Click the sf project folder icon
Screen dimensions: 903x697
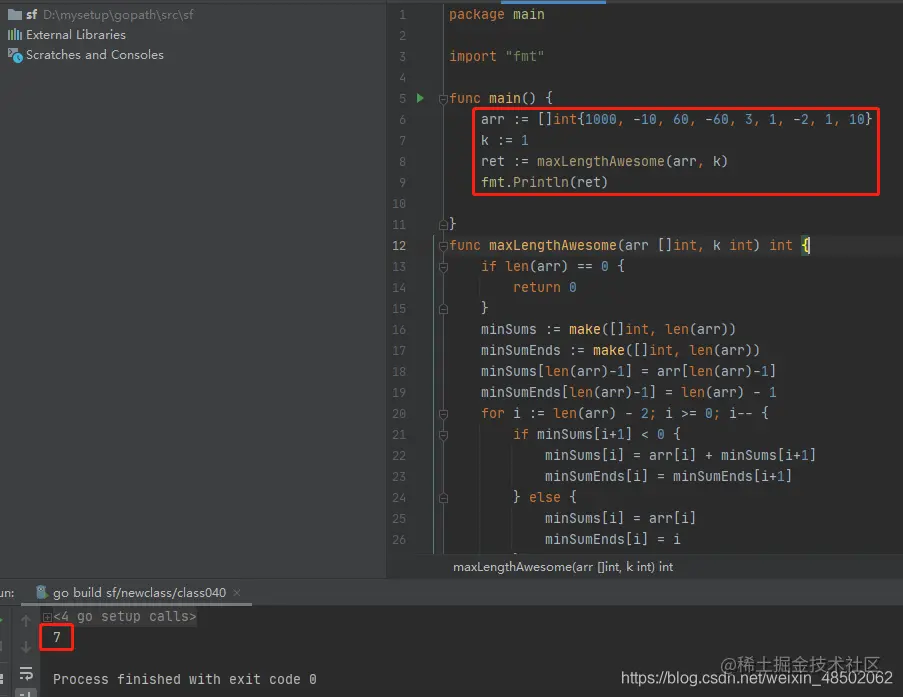point(15,14)
